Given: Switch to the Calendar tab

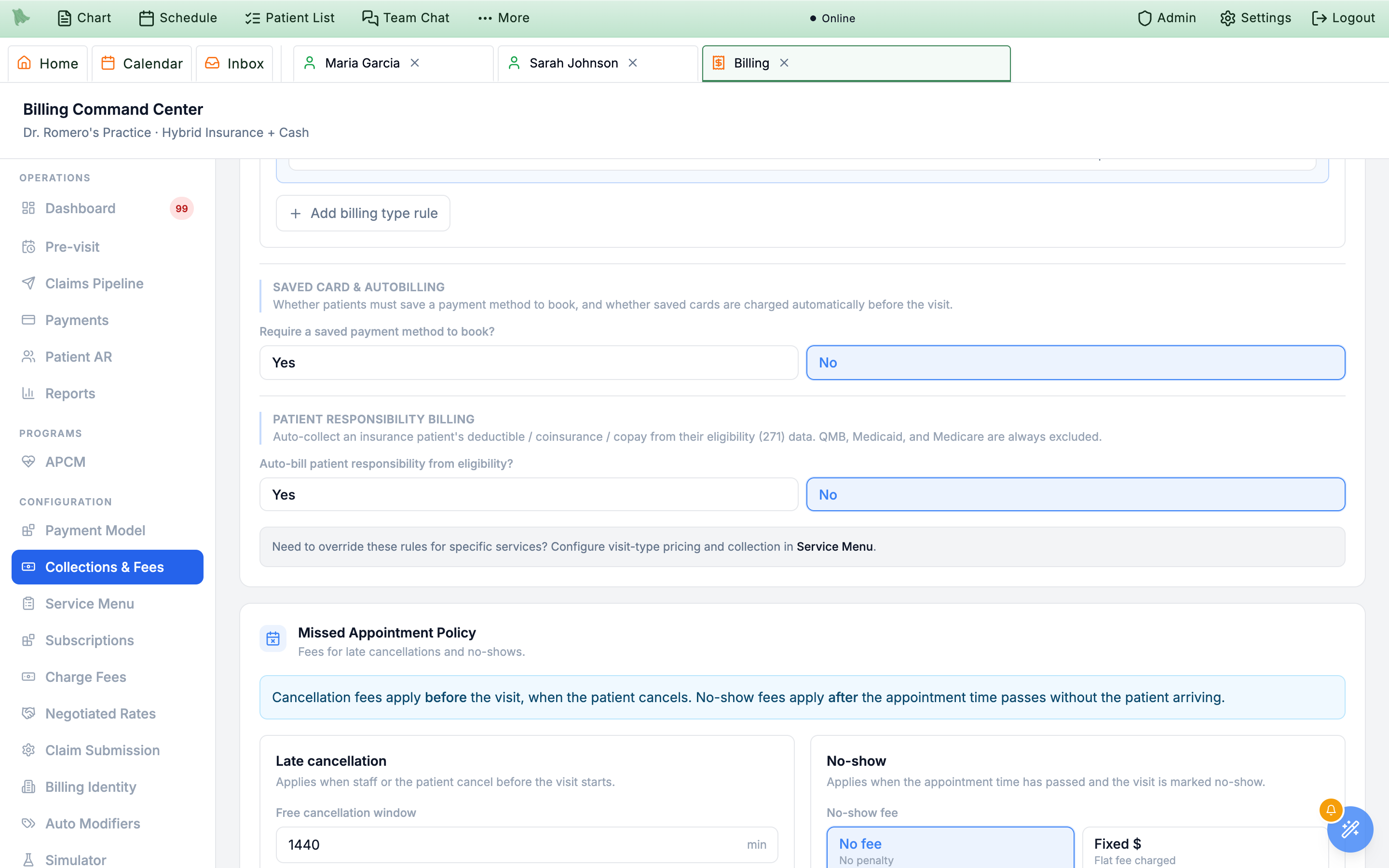Looking at the screenshot, I should pos(142,63).
